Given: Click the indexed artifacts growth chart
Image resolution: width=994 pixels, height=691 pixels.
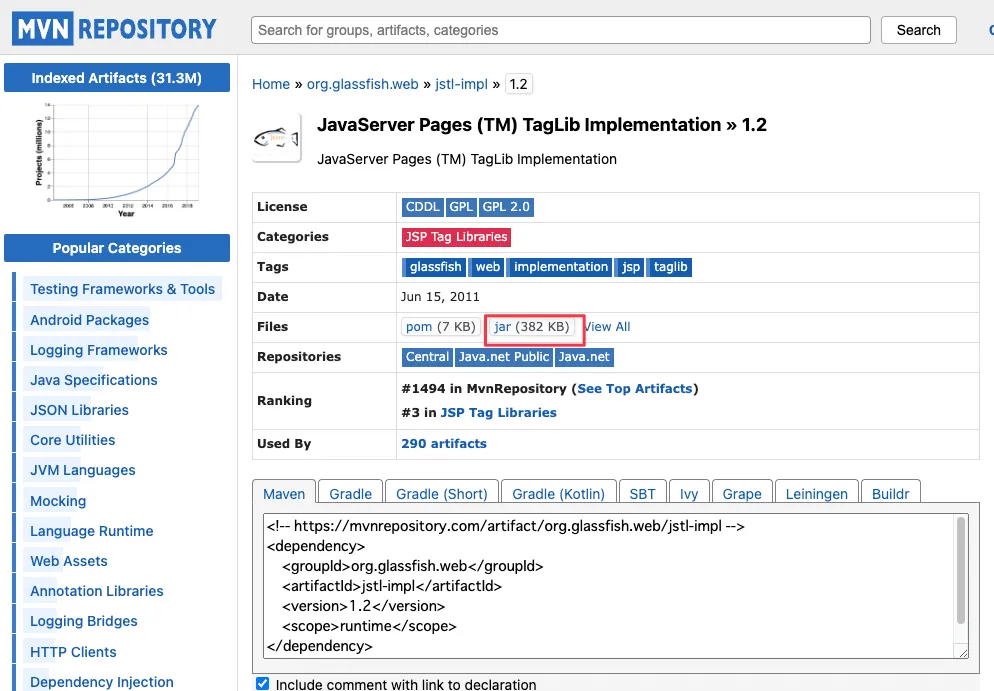Looking at the screenshot, I should 118,160.
